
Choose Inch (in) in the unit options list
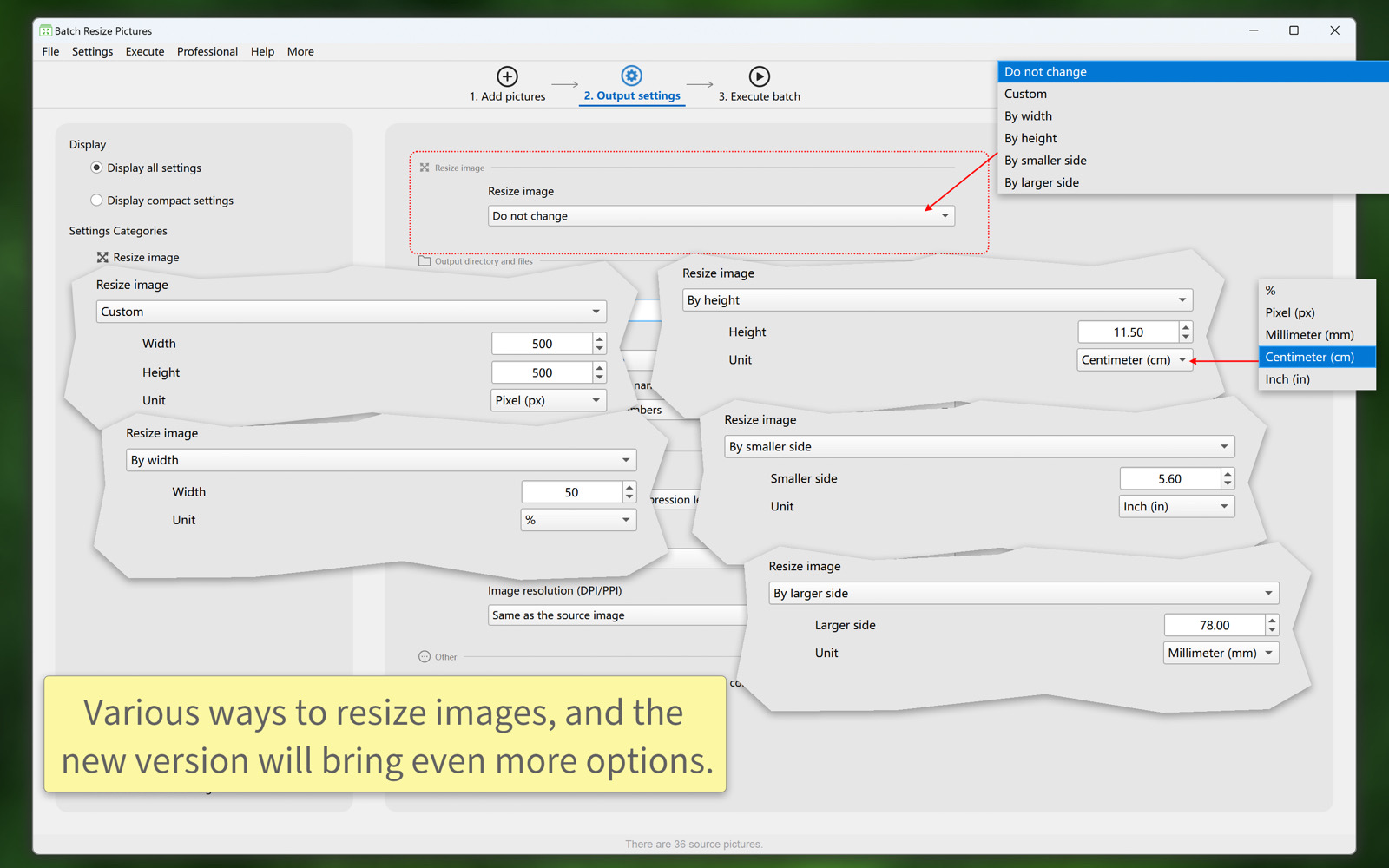point(1317,379)
